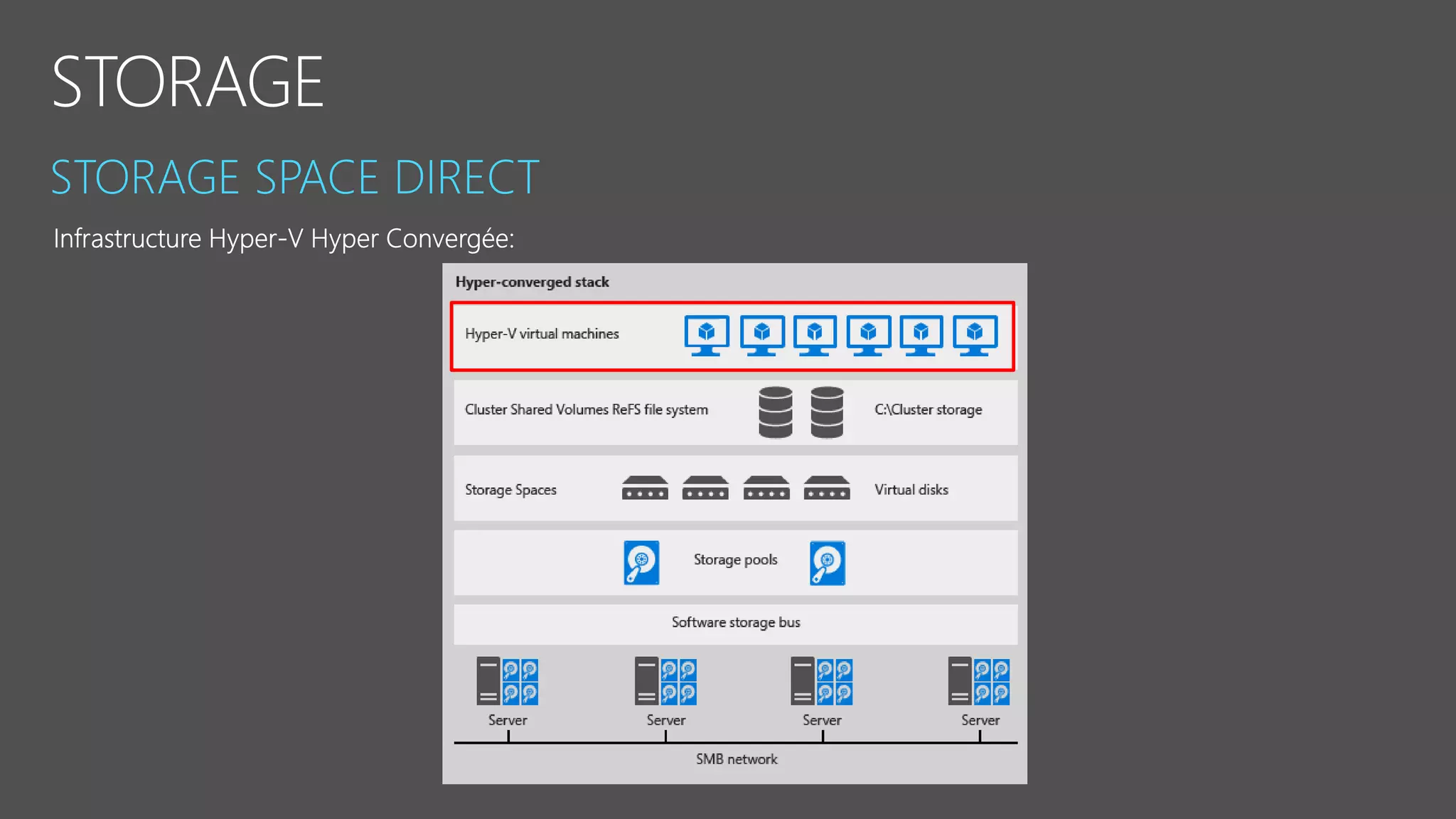Click the C:\Cluster storage label

click(x=928, y=410)
